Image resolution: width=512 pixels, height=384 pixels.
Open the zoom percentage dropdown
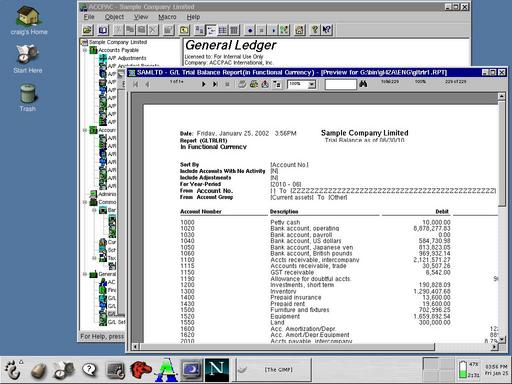tap(312, 85)
